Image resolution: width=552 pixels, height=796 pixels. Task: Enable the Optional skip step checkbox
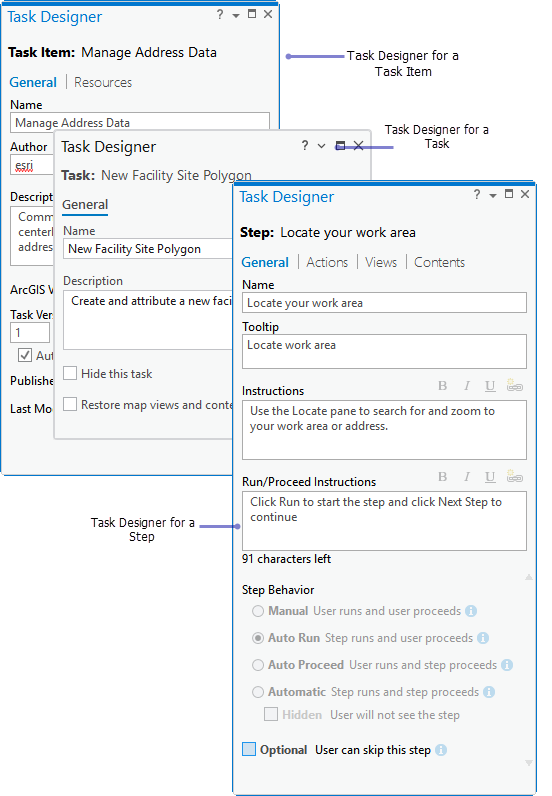pyautogui.click(x=249, y=749)
